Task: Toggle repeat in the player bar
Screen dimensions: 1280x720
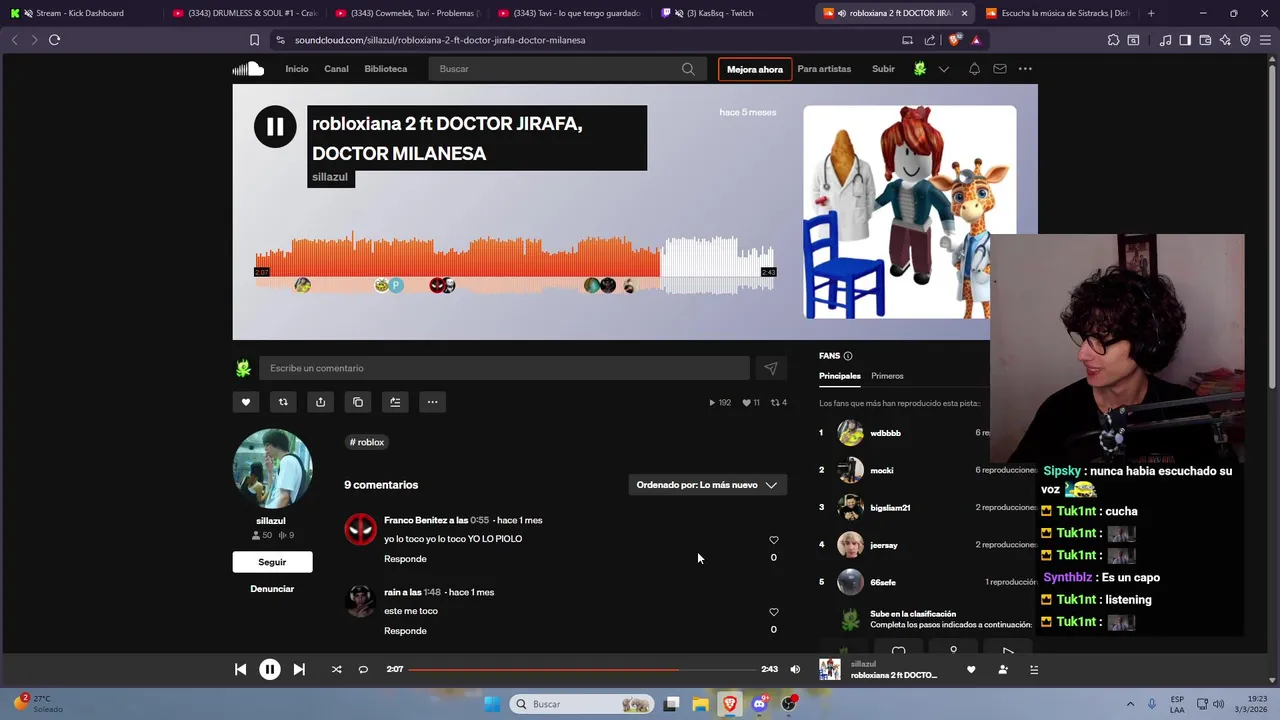Action: click(x=363, y=669)
